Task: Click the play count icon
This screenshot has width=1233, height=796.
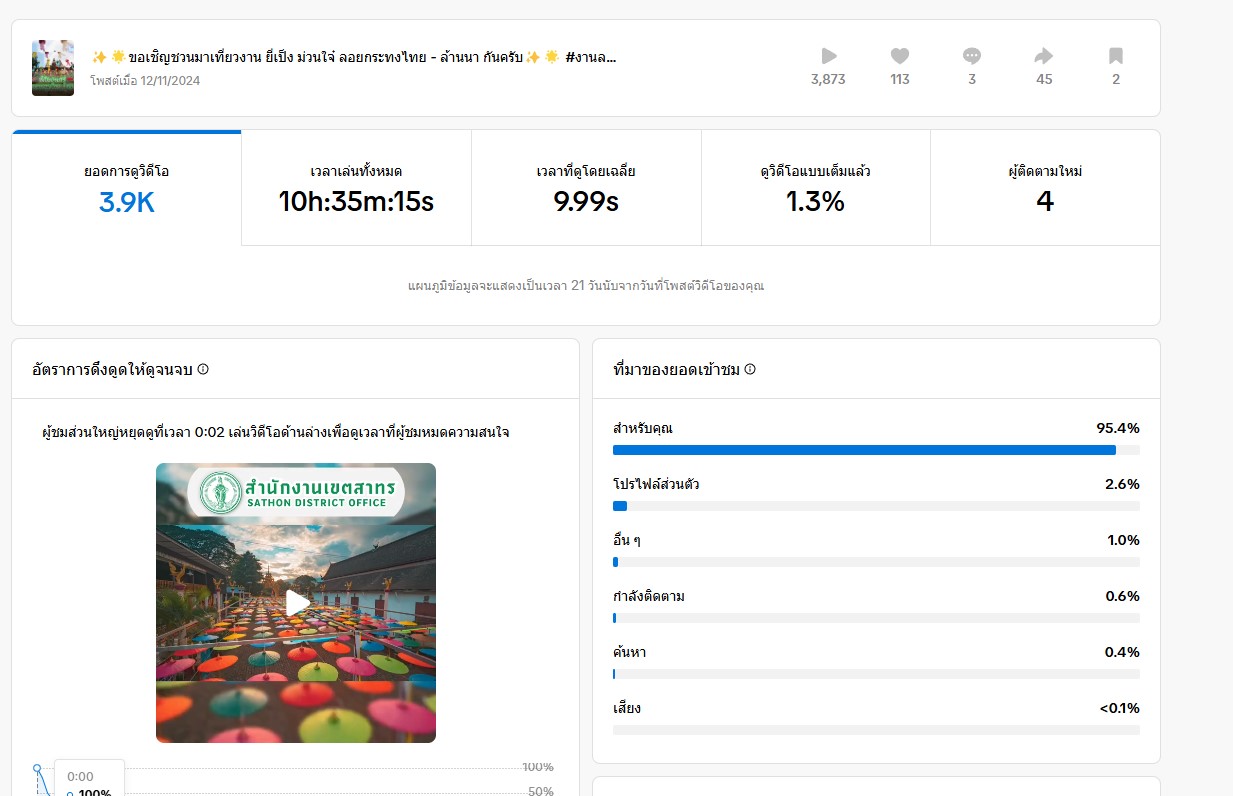Action: tap(828, 56)
